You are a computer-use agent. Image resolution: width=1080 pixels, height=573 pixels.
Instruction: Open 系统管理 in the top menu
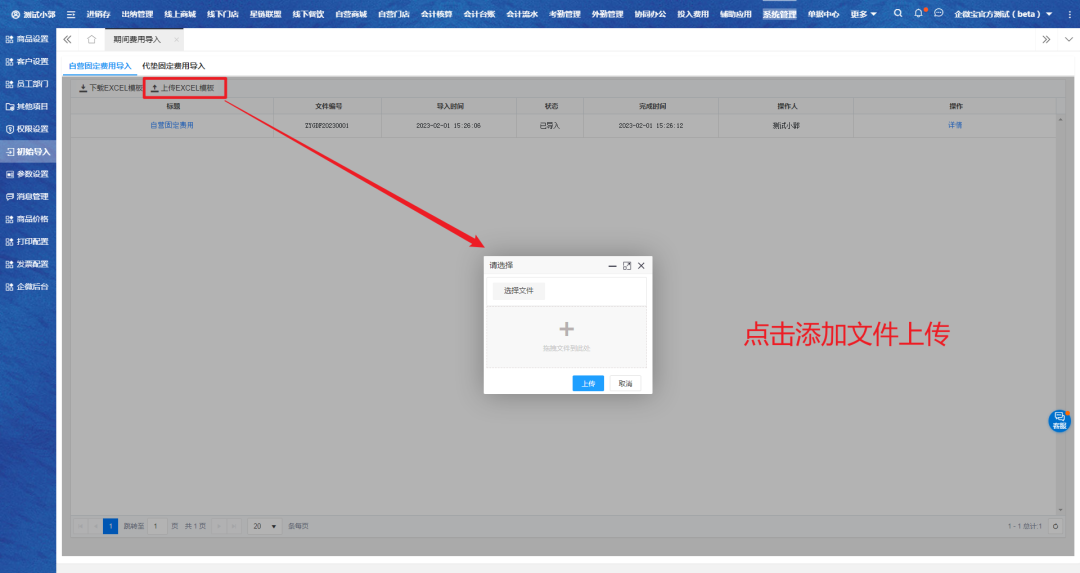tap(780, 14)
